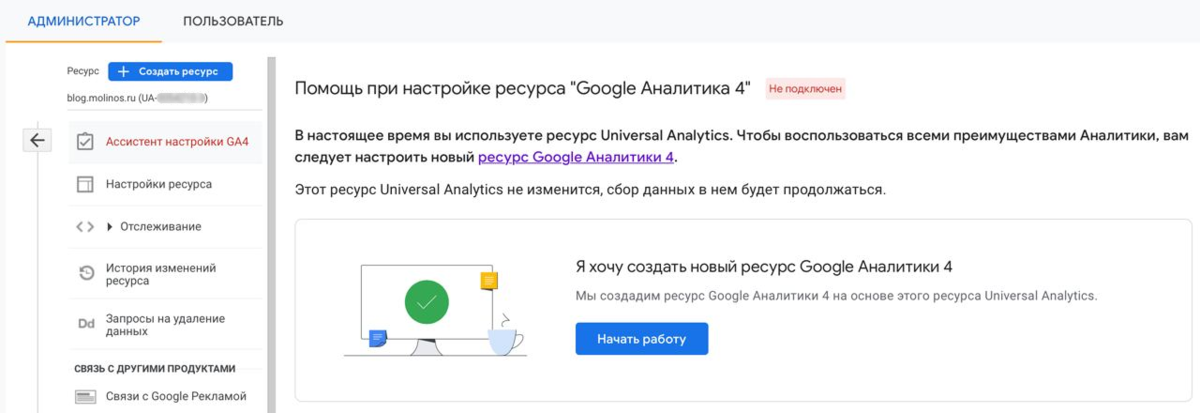Click heading Я хочу создать новый ресурс
The height and width of the screenshot is (413, 1200).
coord(764,267)
